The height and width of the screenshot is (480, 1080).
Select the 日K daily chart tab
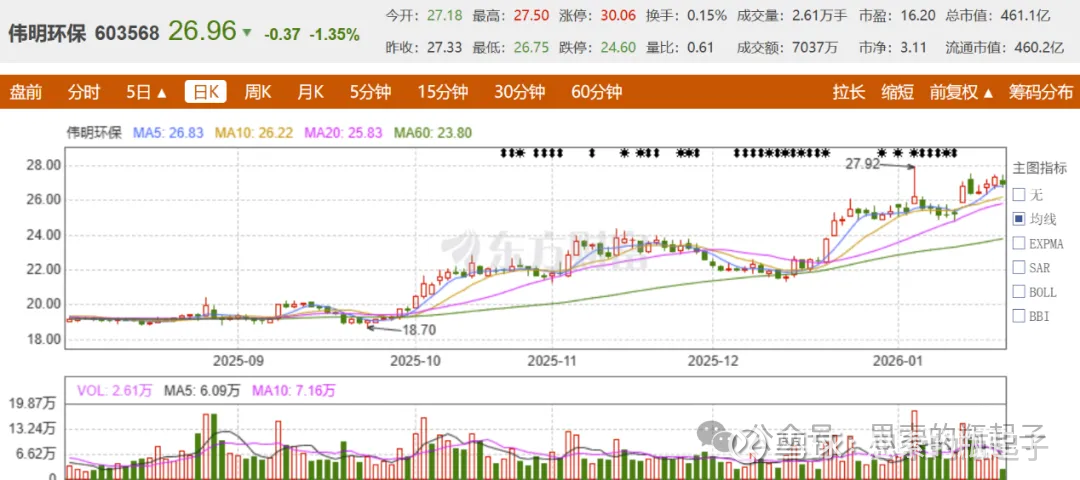[x=206, y=92]
